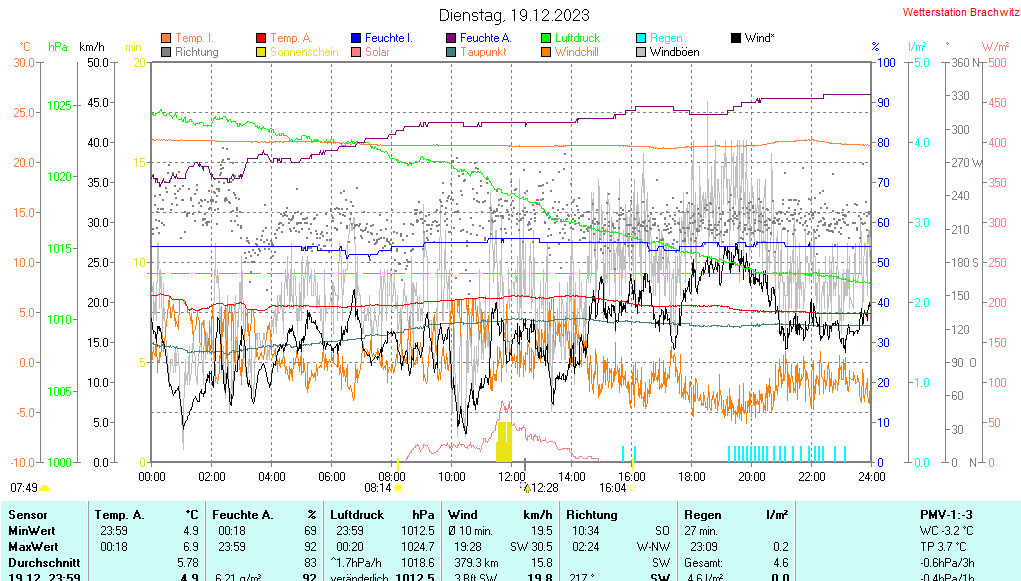Screen dimensions: 1021x581
Task: Click the teal Taupunkt legend square
Action: point(451,52)
